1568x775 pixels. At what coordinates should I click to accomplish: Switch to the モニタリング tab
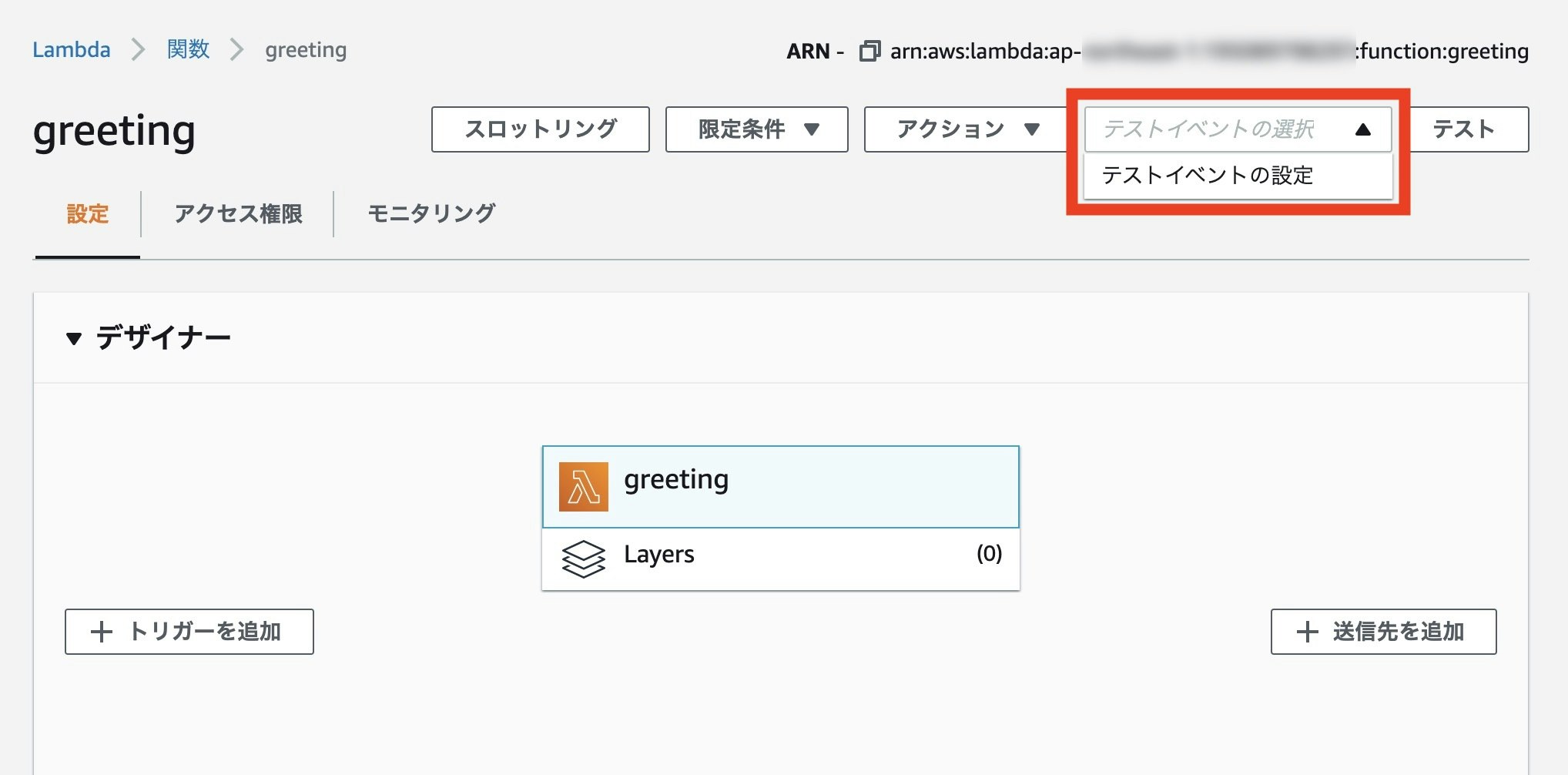(431, 214)
